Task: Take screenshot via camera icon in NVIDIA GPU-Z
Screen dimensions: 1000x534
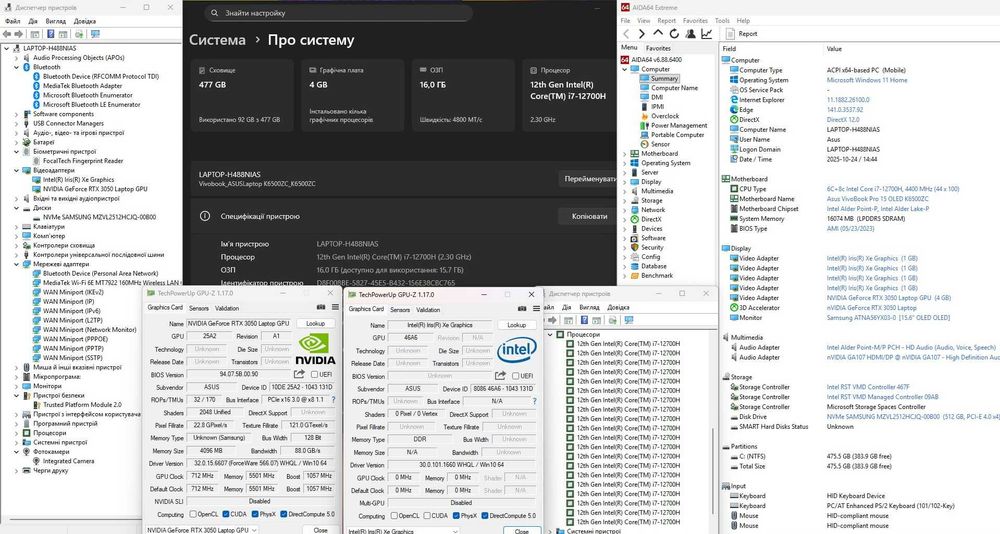Action: [x=322, y=308]
